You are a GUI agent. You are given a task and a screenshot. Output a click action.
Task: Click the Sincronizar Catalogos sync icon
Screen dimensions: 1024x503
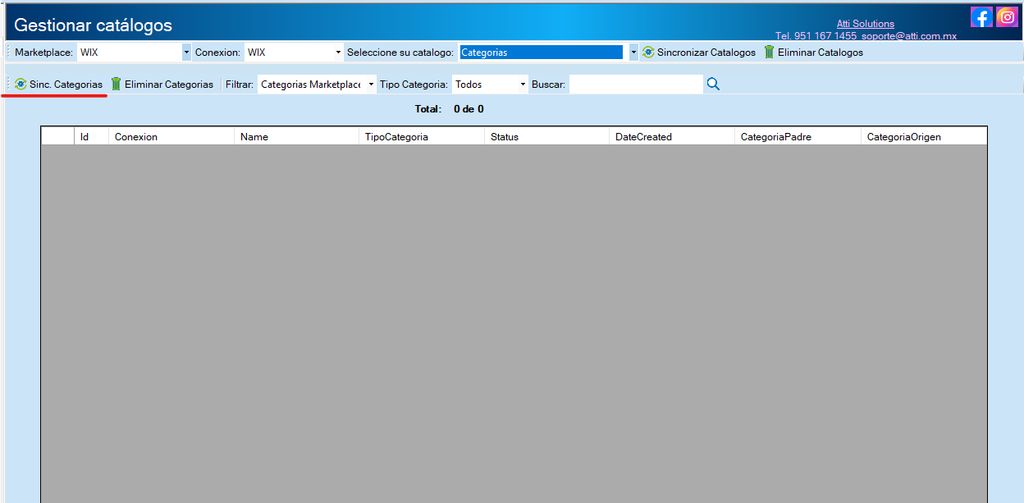pyautogui.click(x=648, y=52)
